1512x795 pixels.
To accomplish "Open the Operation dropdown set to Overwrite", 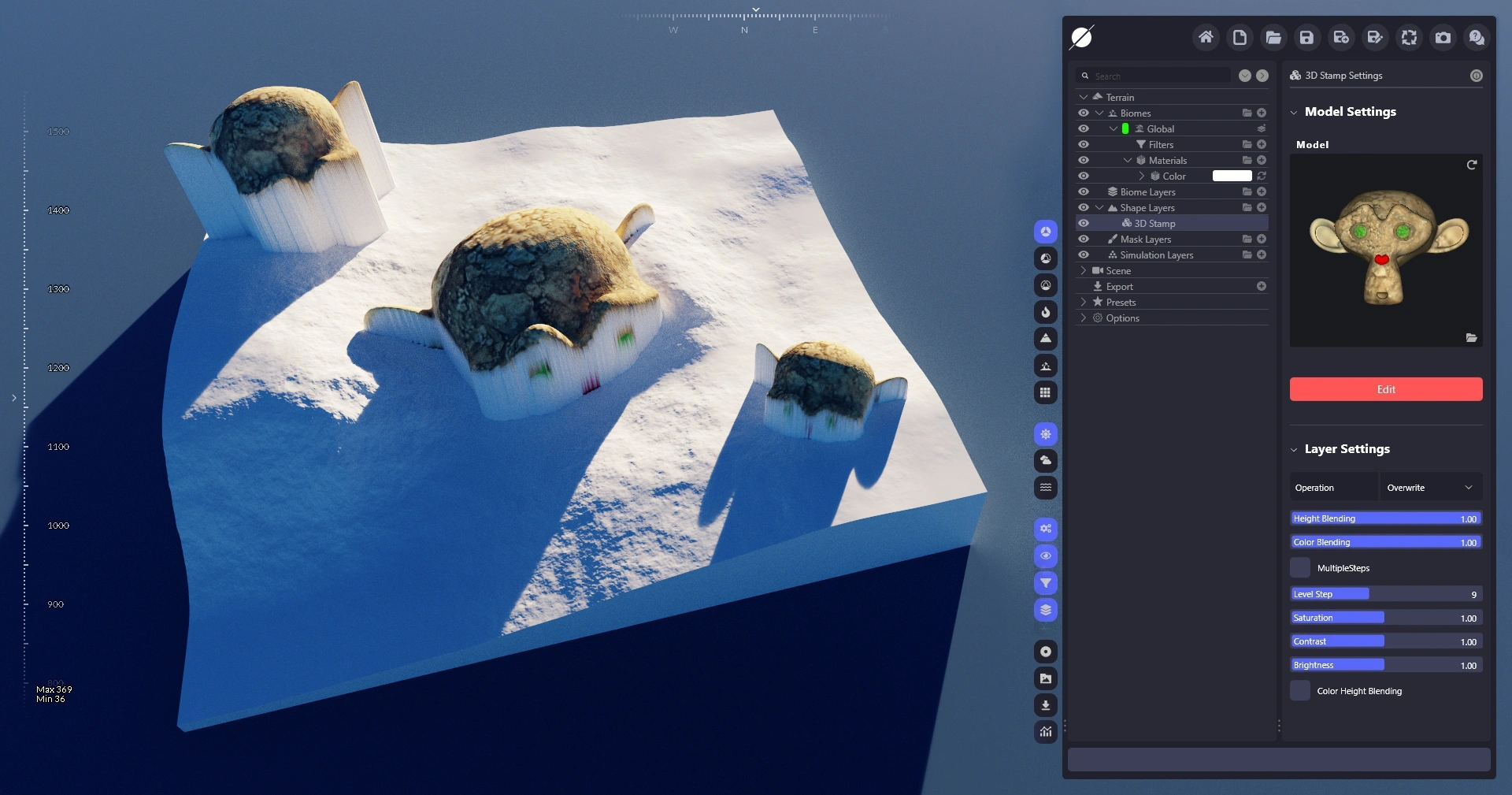I will 1429,488.
